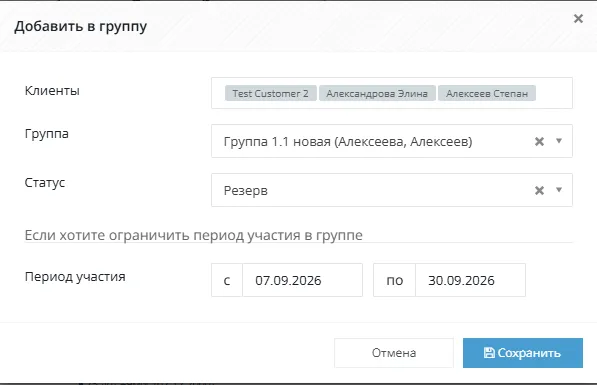Select the Test Customer 2 client tag
Viewport: 597px width, 385px height.
[x=270, y=93]
